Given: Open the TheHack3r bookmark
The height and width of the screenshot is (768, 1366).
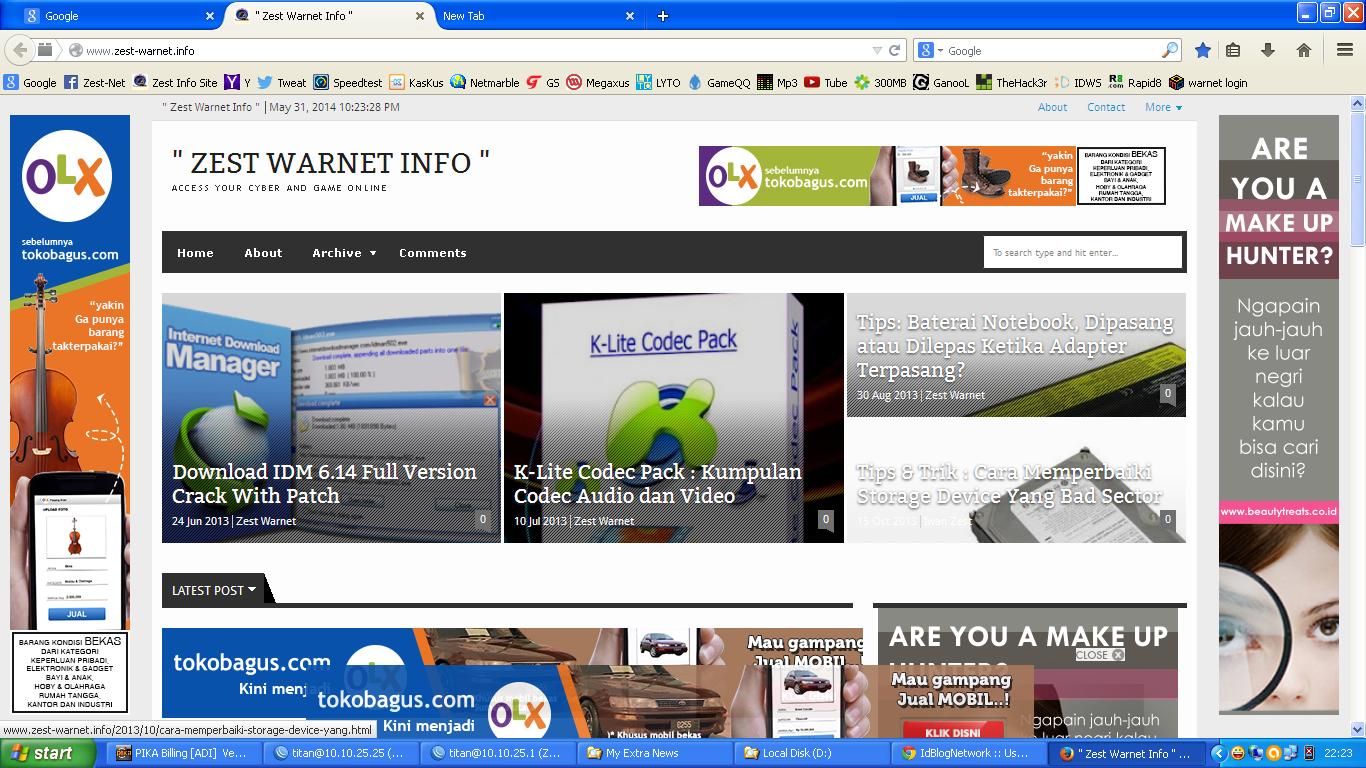Looking at the screenshot, I should tap(1012, 83).
